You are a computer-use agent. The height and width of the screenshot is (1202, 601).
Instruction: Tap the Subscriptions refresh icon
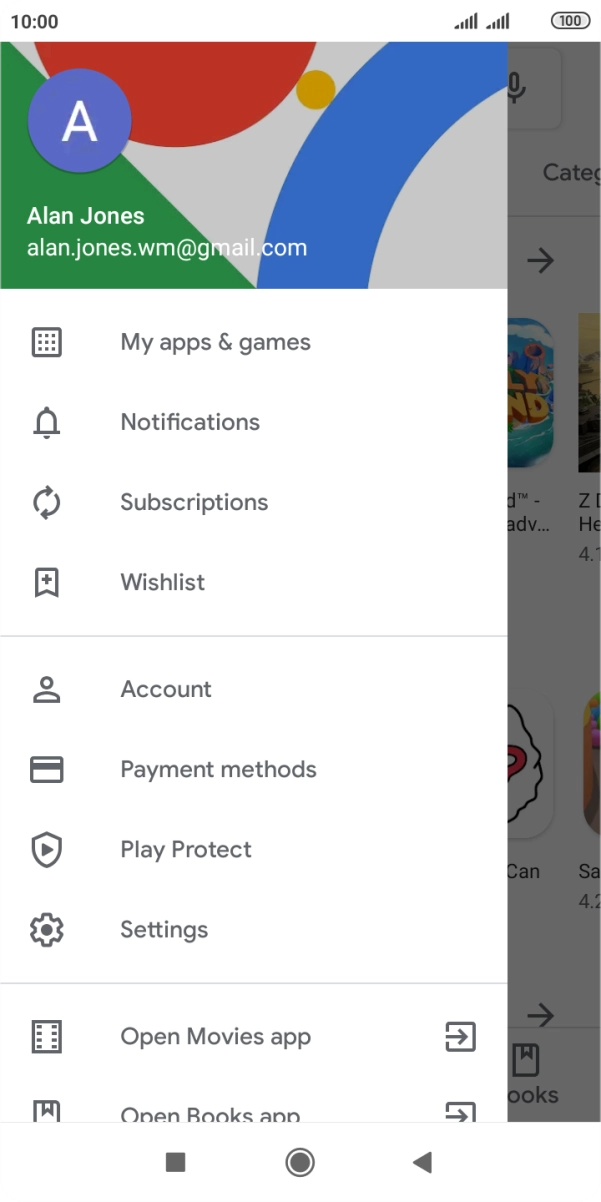click(x=47, y=502)
